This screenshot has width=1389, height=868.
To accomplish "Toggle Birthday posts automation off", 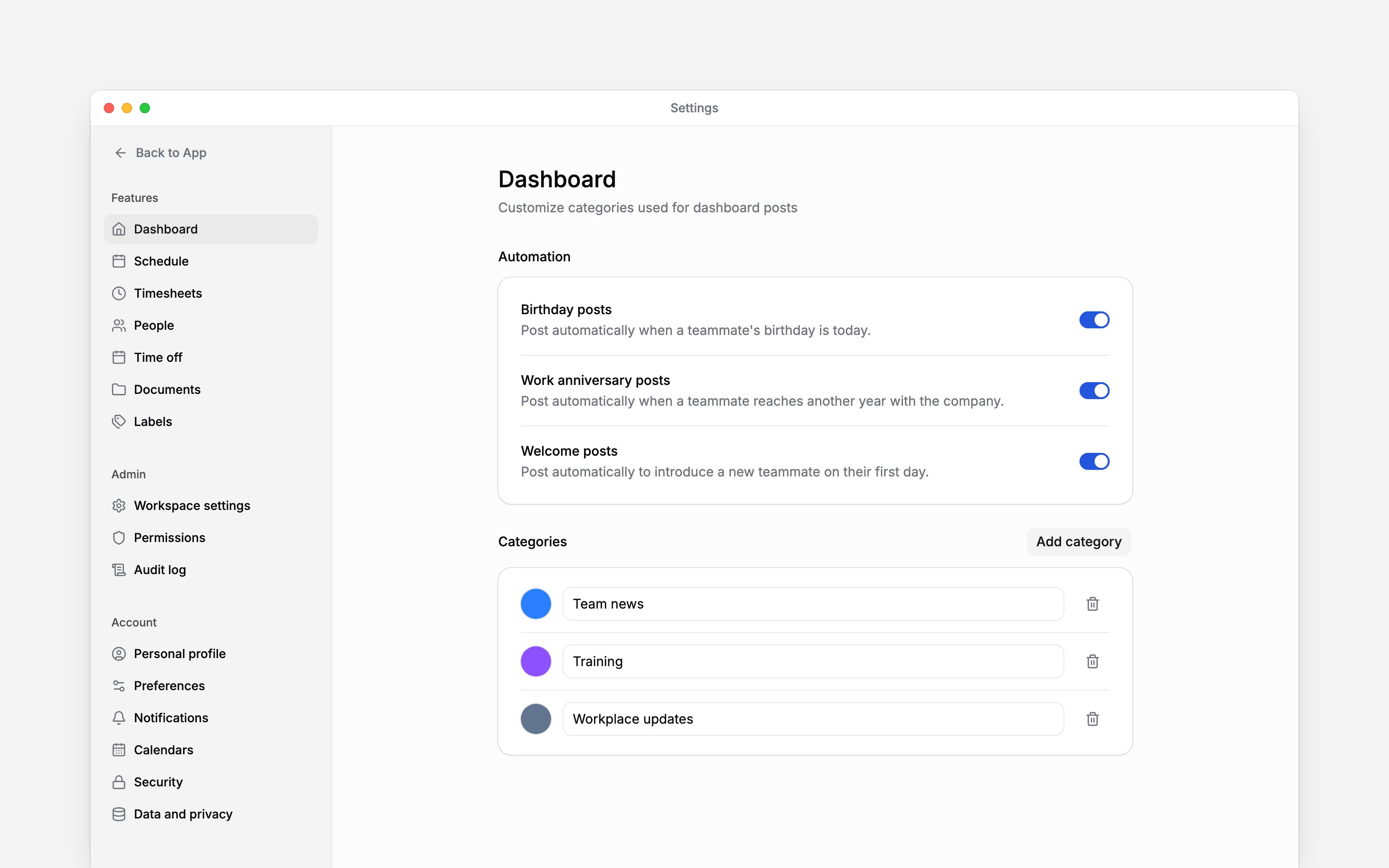I will (x=1094, y=320).
